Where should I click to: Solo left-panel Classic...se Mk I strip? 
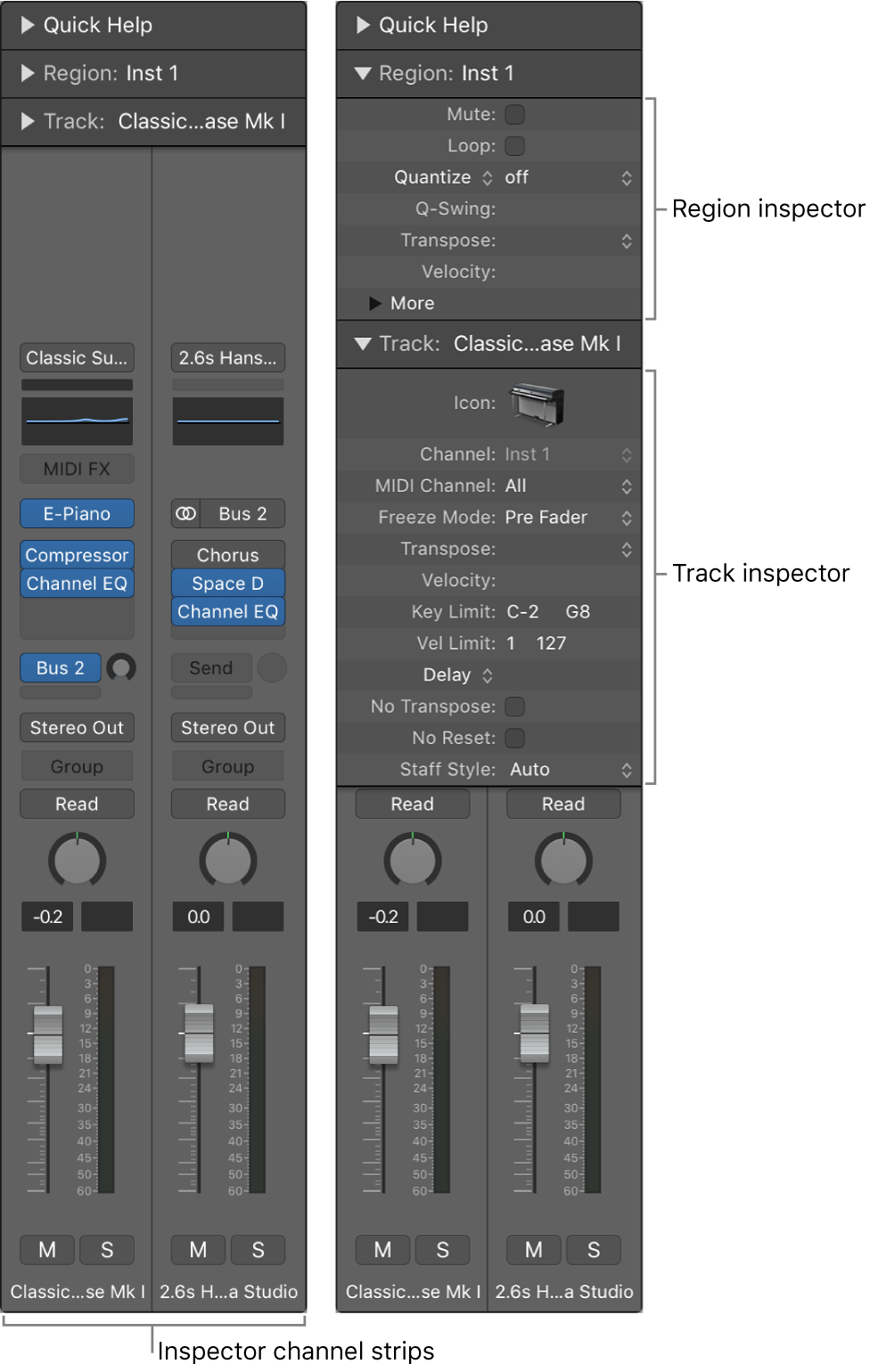(x=107, y=1250)
